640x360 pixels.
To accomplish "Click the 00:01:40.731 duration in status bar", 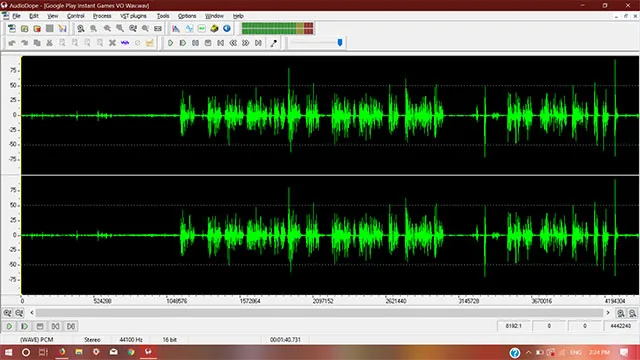I will pos(285,340).
